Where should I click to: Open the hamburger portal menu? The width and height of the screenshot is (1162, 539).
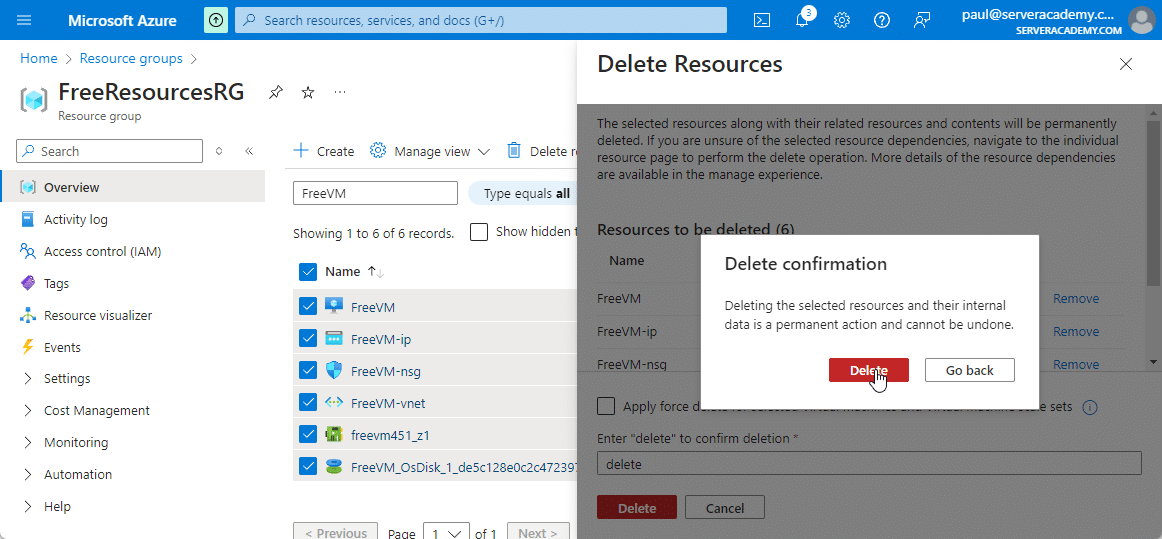25,20
